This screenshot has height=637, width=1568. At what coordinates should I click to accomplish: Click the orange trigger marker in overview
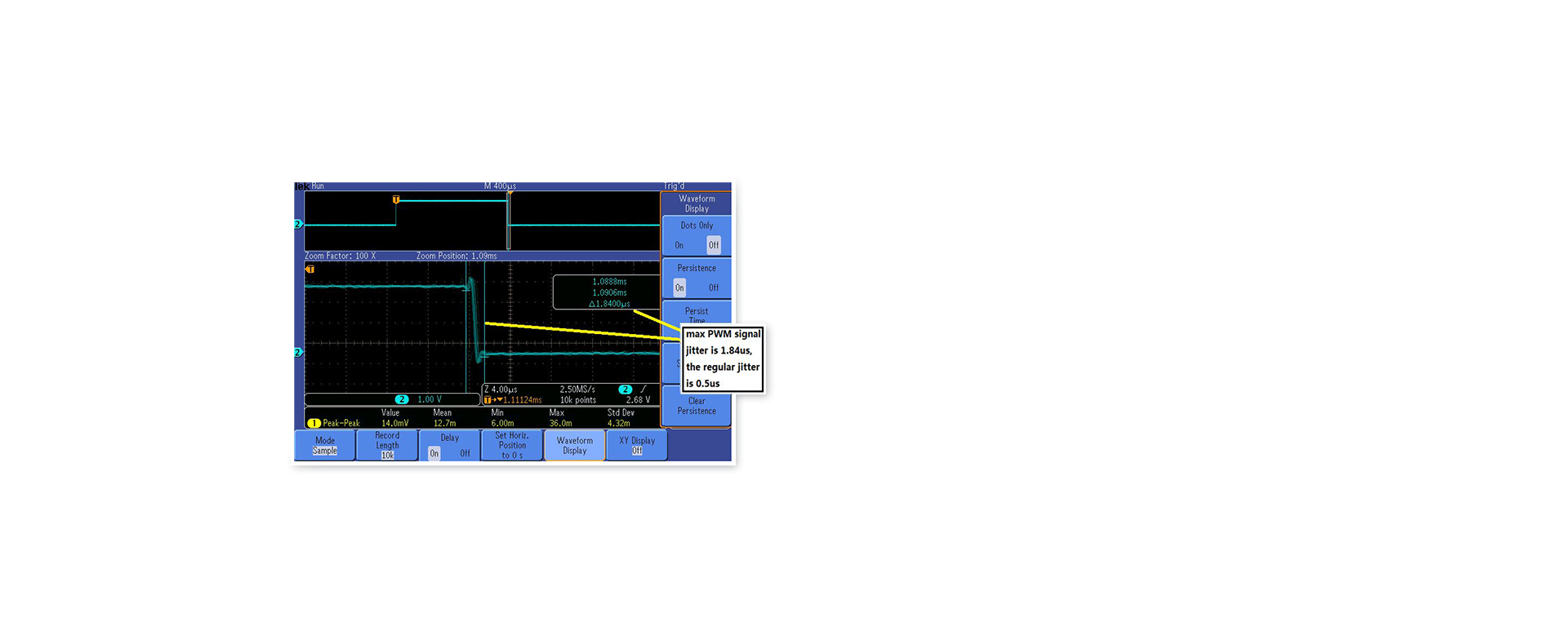tap(396, 199)
